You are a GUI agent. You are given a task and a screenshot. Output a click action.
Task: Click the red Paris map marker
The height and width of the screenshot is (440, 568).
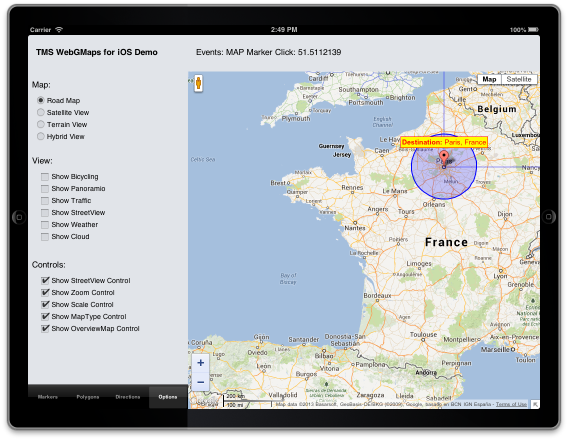pyautogui.click(x=444, y=159)
